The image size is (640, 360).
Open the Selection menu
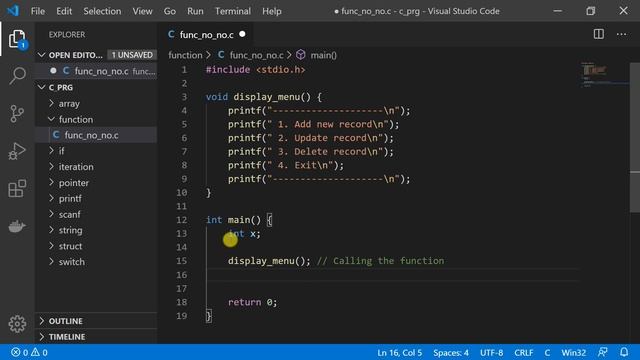[x=102, y=11]
